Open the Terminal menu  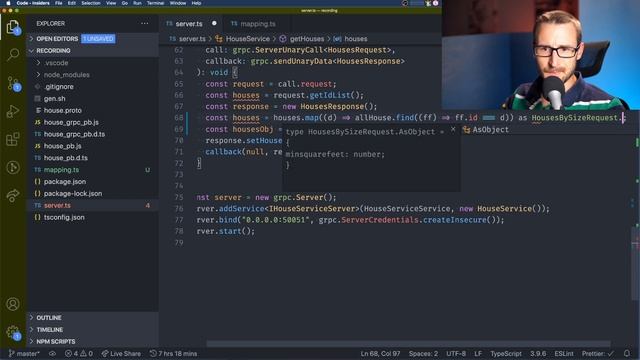(155, 3)
